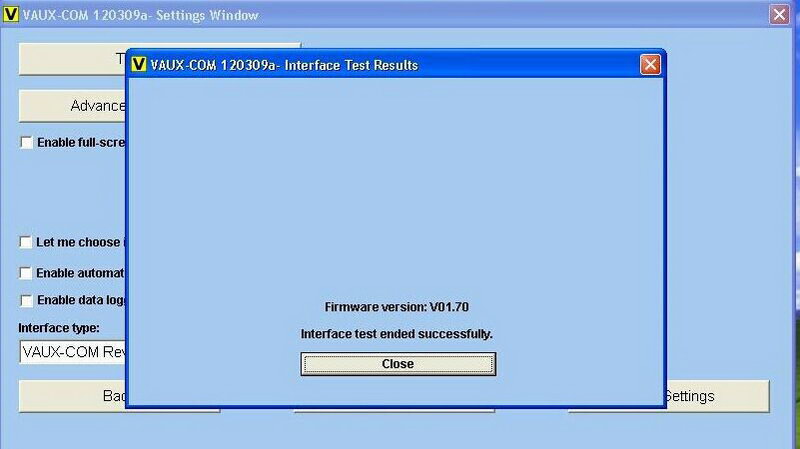Close the Interface Test Results dialog with X
The height and width of the screenshot is (449, 800).
(x=650, y=65)
